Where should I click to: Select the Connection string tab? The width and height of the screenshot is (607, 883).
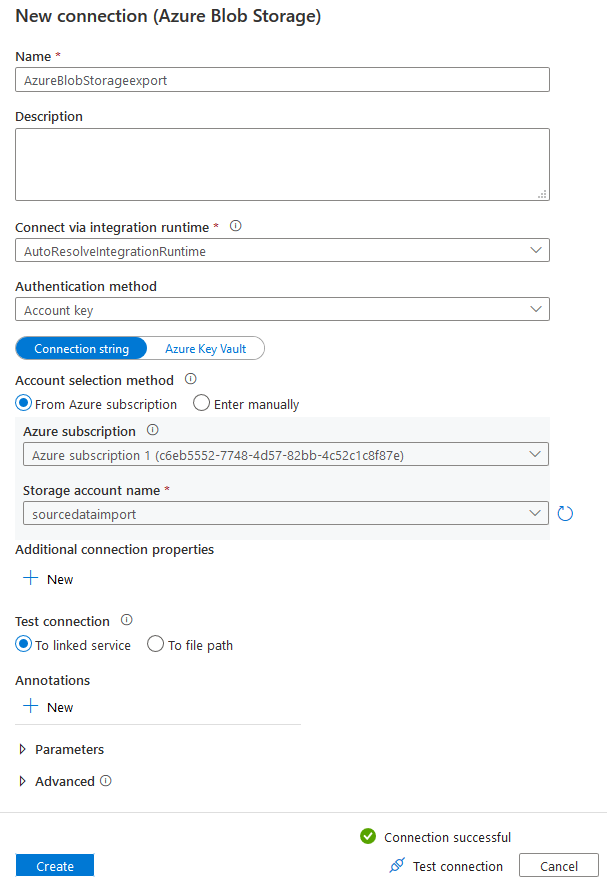[81, 349]
